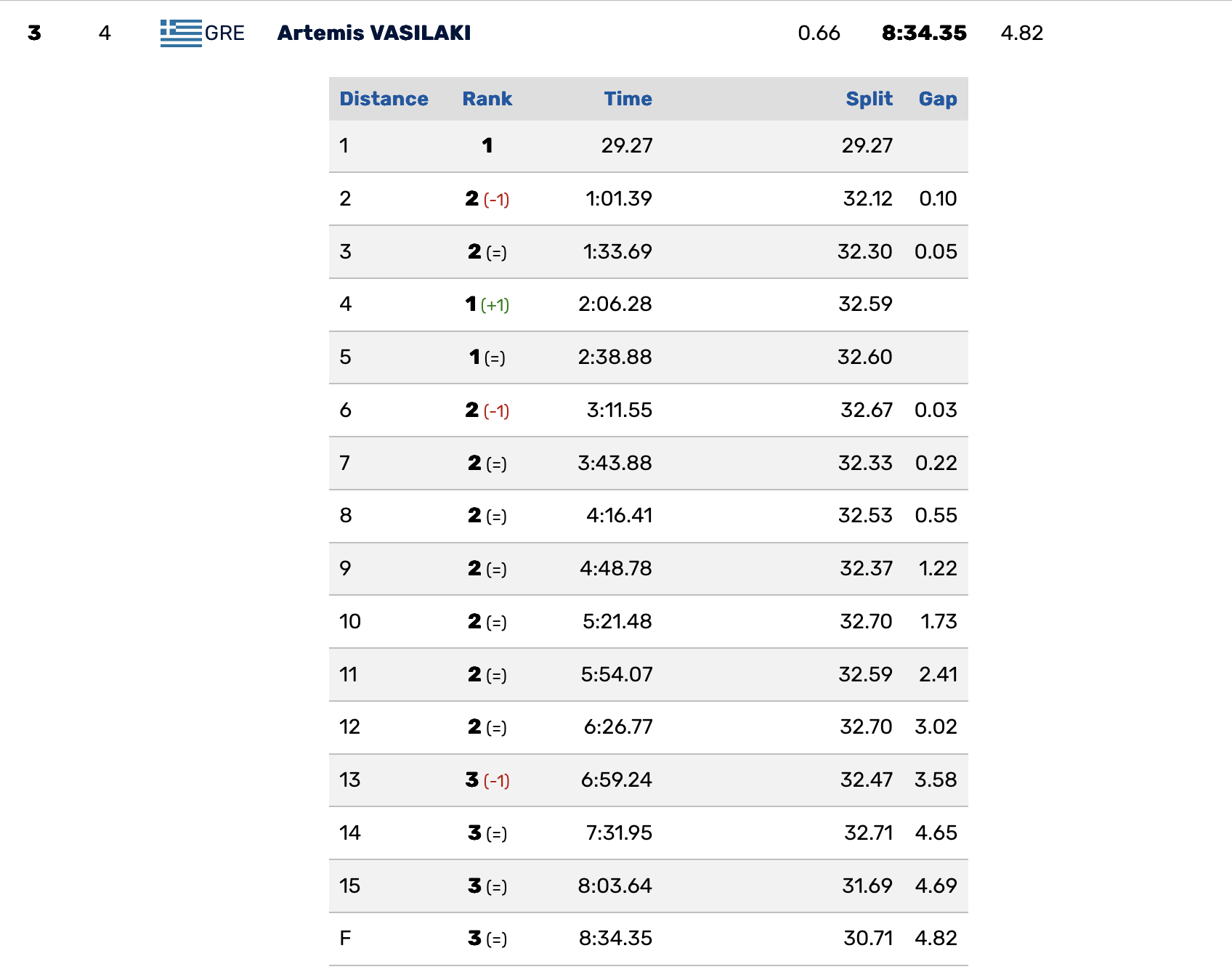Select the row for distance 4
This screenshot has height=972, width=1232.
point(648,304)
